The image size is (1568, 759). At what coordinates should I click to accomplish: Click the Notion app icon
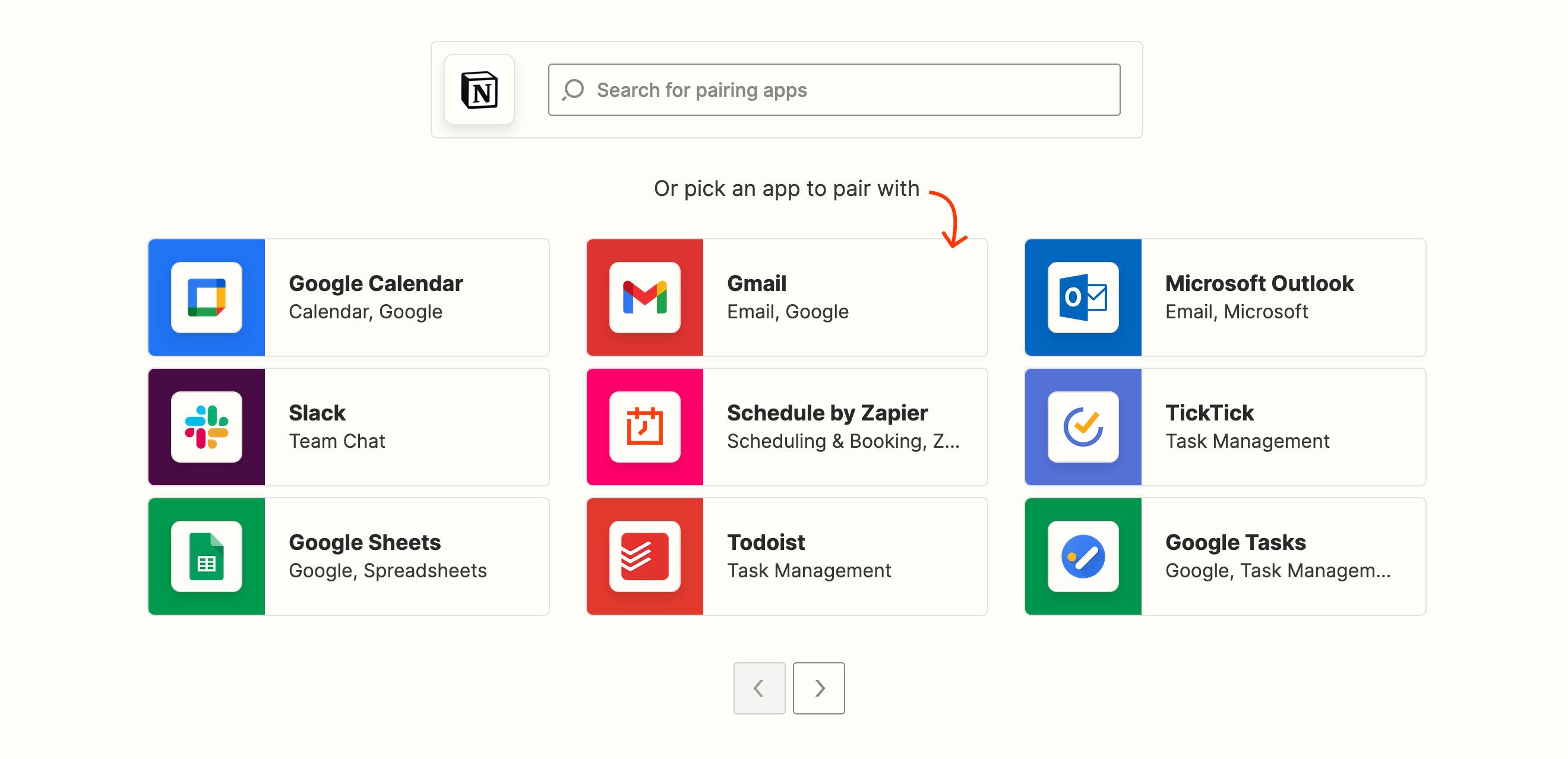[479, 90]
